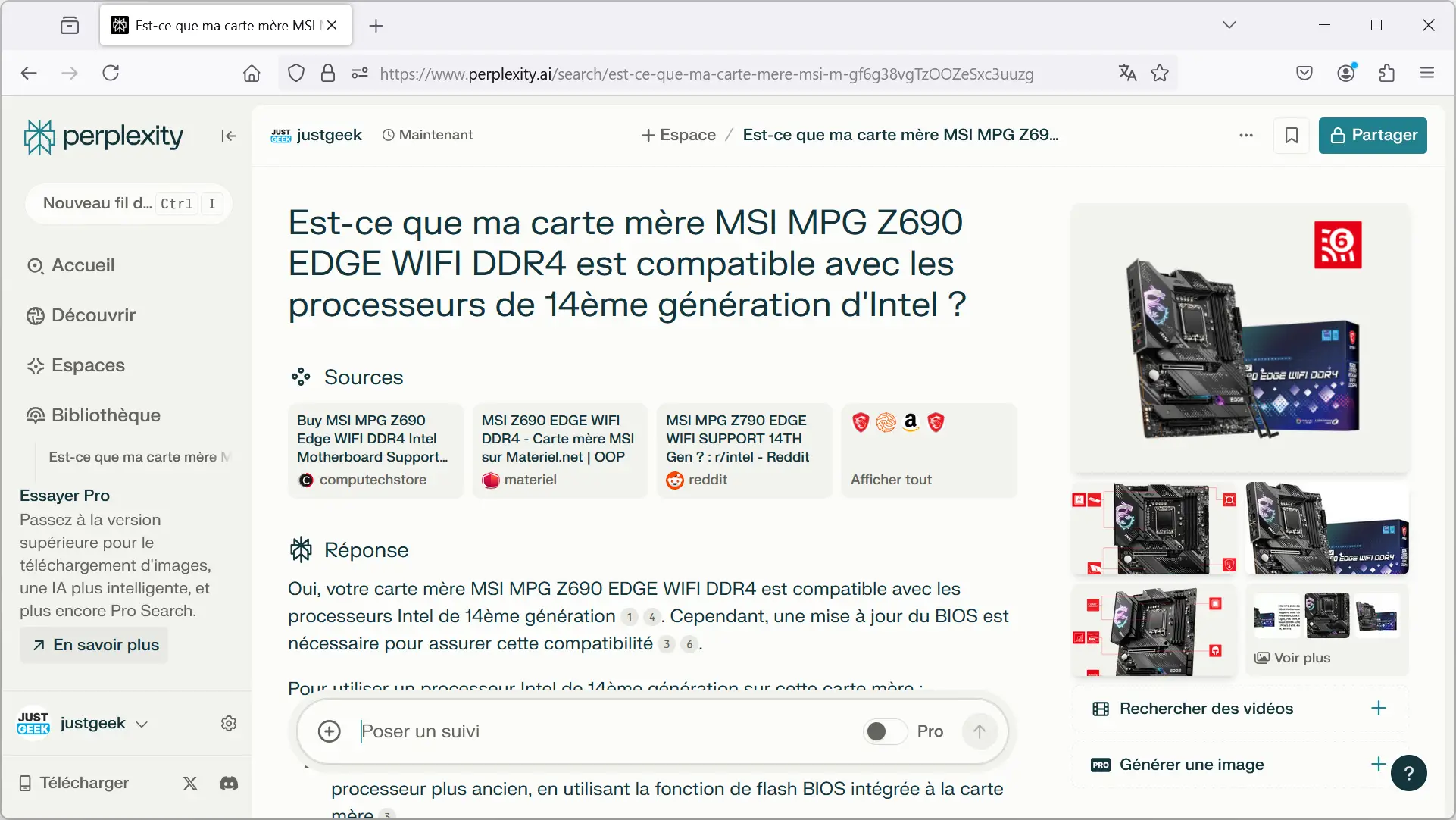The height and width of the screenshot is (820, 1456).
Task: Open the computechstore source card
Action: [x=375, y=450]
